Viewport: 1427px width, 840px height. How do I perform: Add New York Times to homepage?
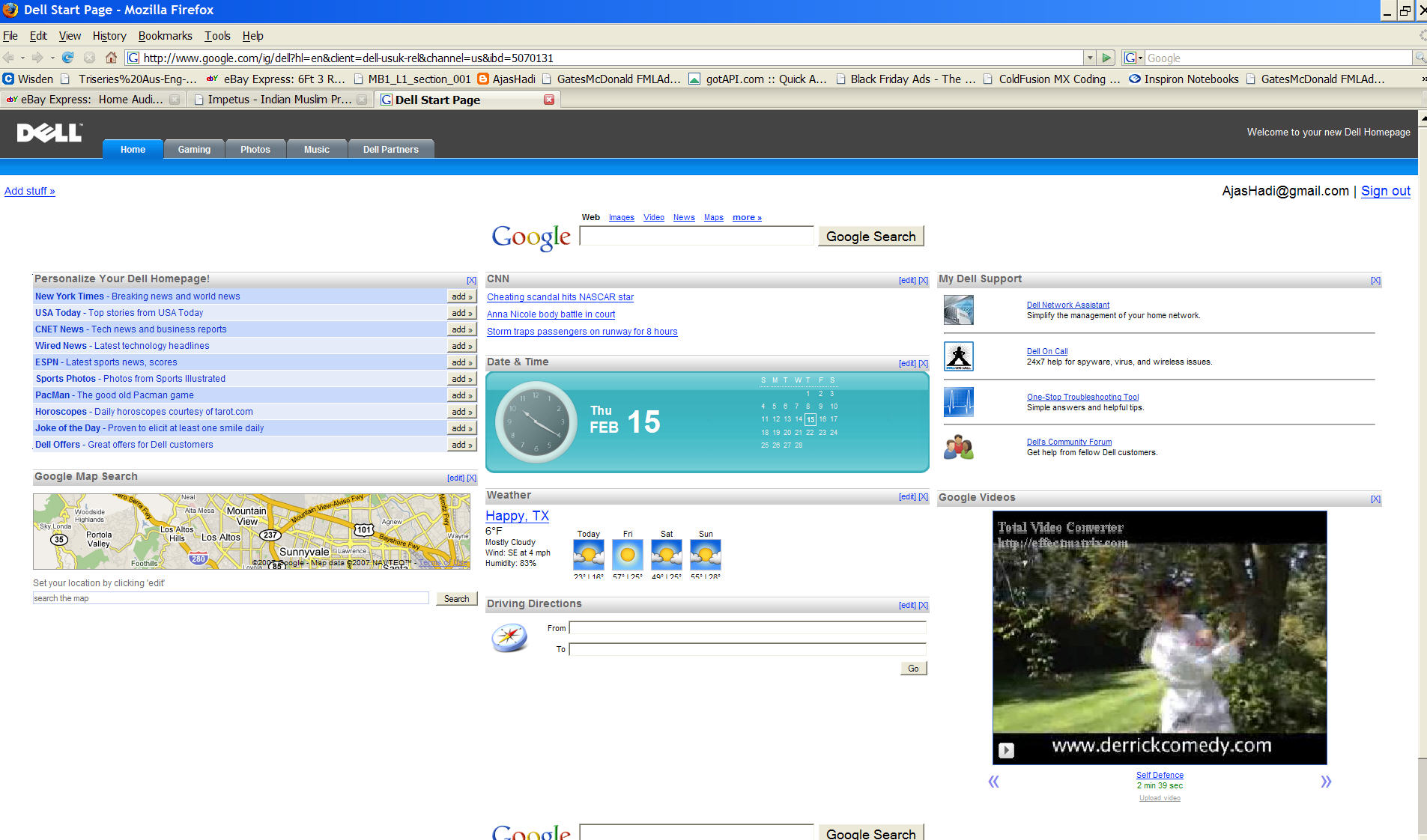coord(461,296)
